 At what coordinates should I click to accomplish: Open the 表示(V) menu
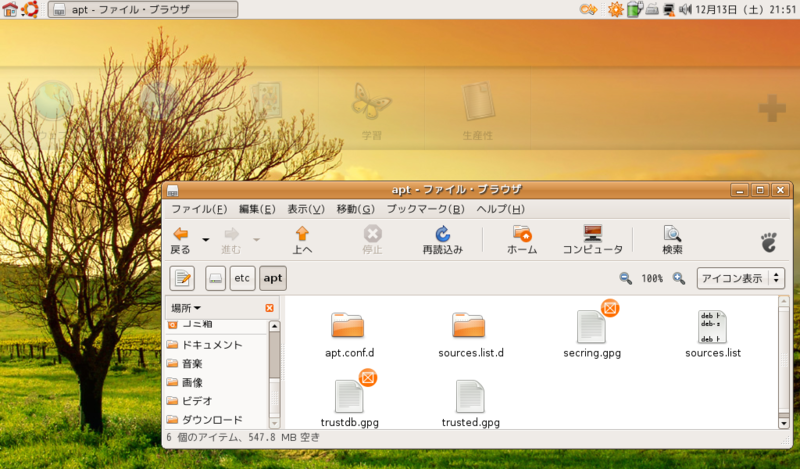(x=306, y=209)
